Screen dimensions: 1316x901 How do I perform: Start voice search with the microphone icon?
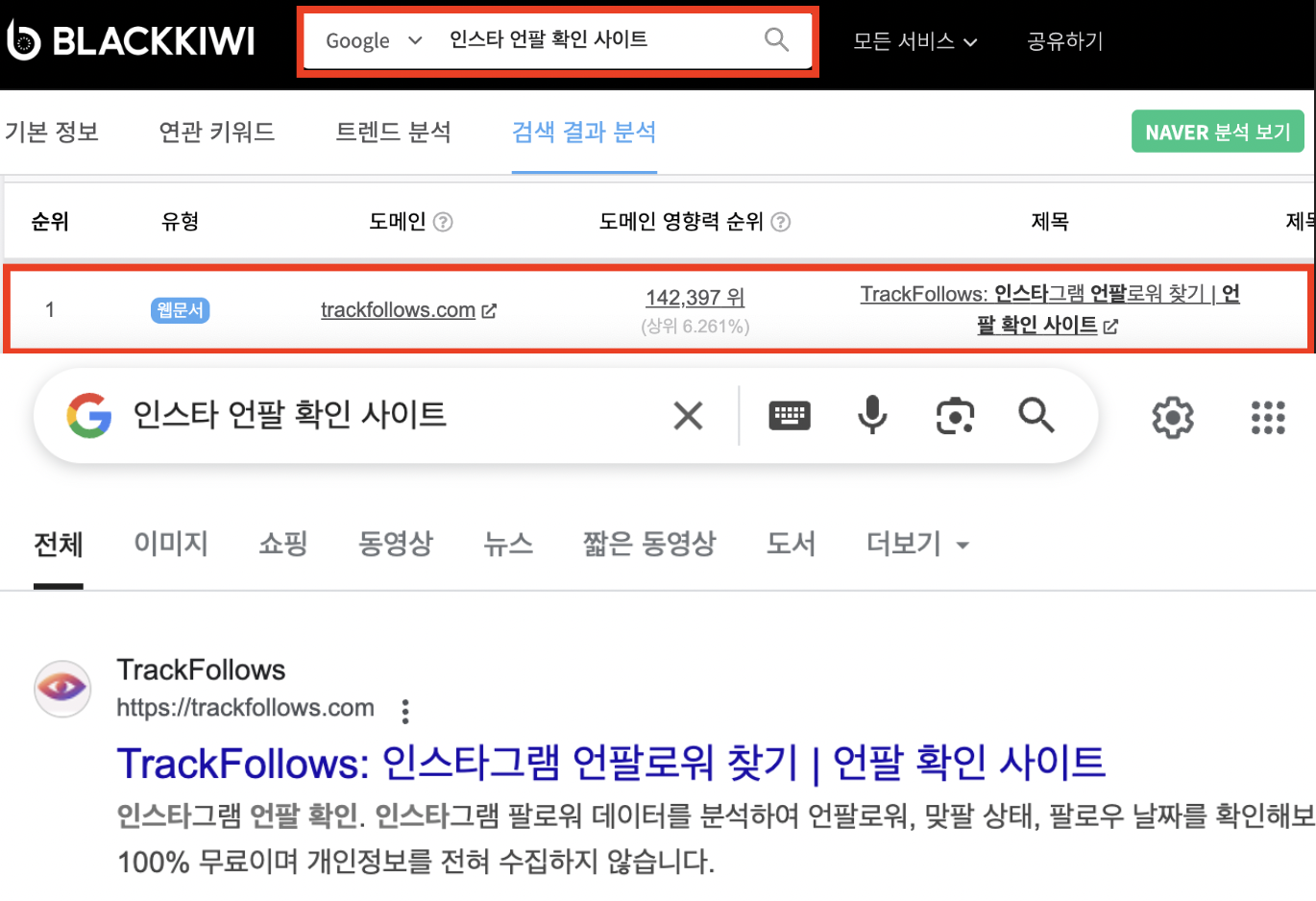coord(872,416)
